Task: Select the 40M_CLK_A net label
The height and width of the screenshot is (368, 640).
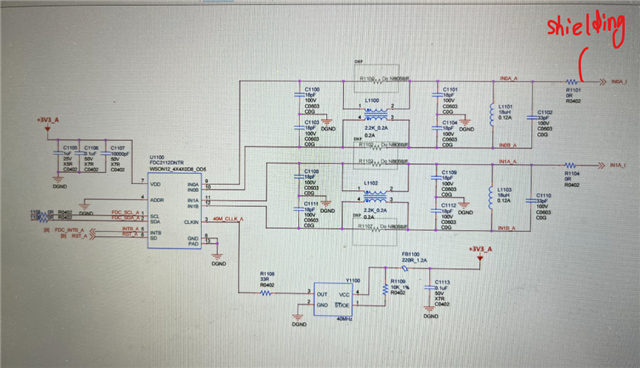Action: pyautogui.click(x=228, y=219)
